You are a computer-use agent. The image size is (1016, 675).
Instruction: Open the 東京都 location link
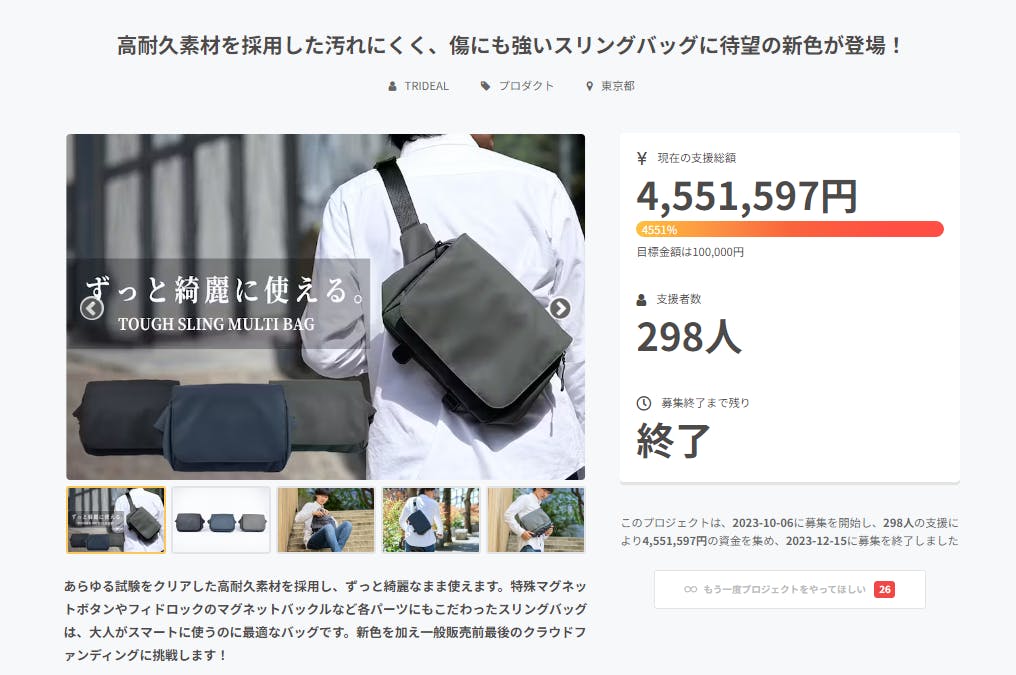pos(618,86)
